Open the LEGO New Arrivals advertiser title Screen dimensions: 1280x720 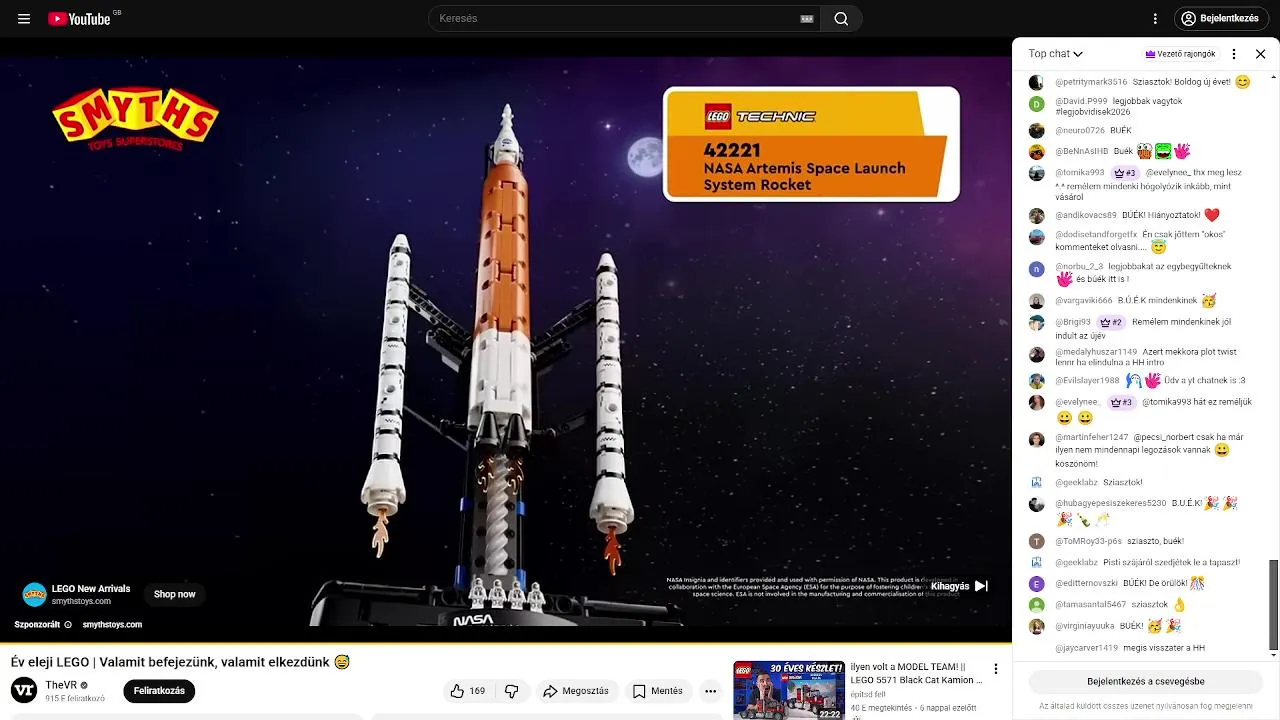pos(91,589)
